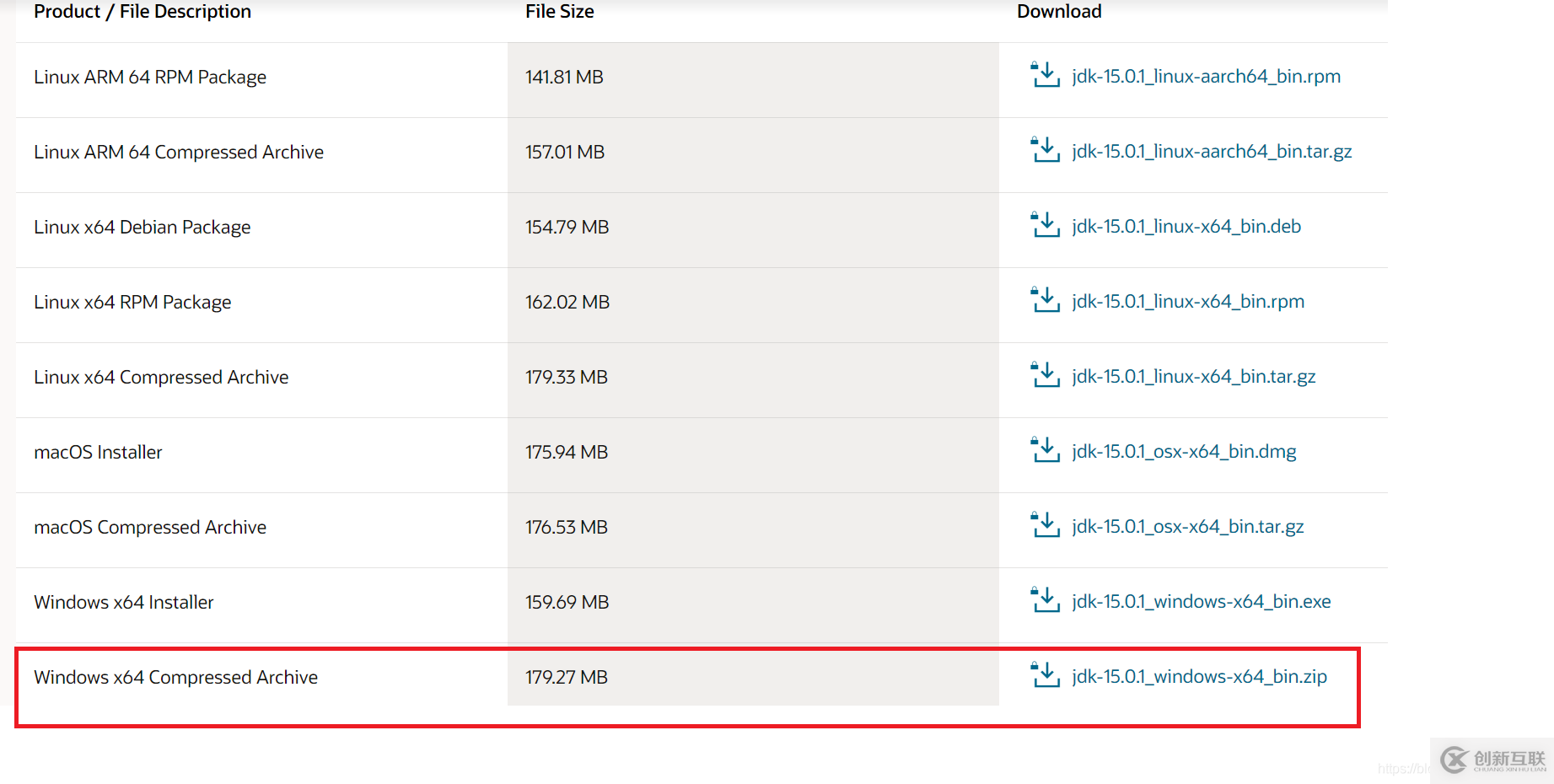Viewport: 1554px width, 784px height.
Task: Select the Download column header
Action: (x=1059, y=12)
